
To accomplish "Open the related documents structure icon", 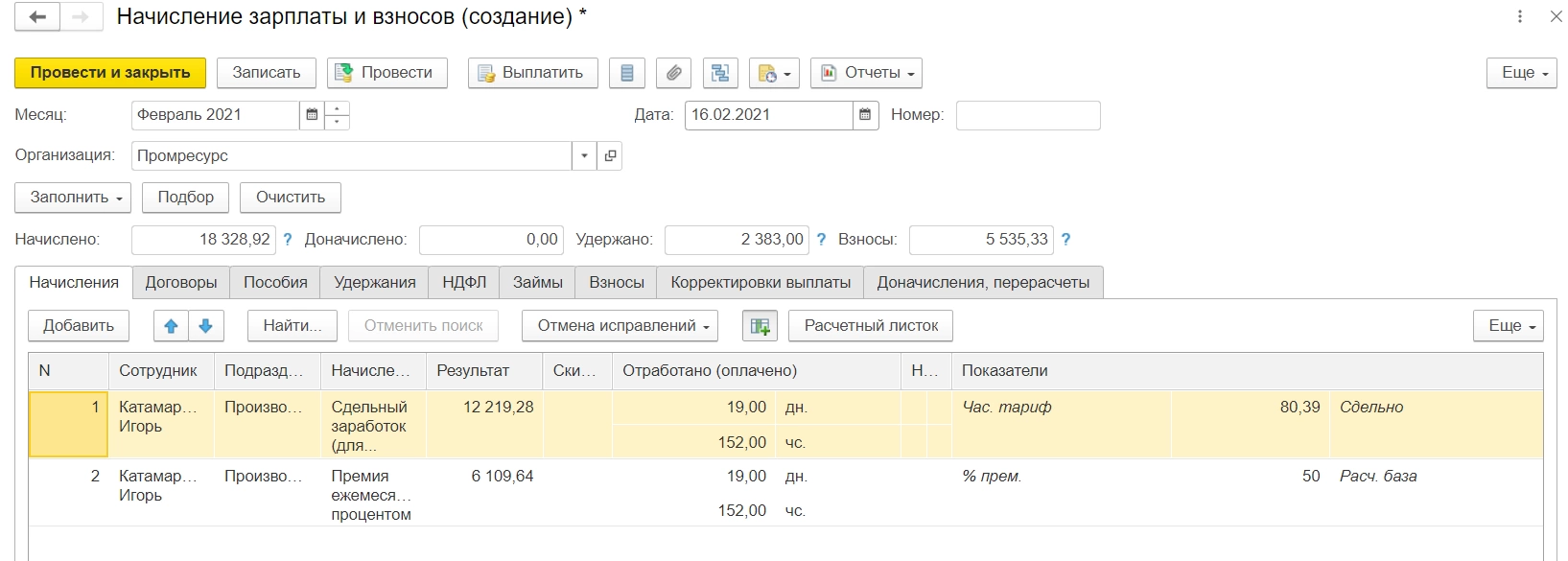I will pos(720,73).
